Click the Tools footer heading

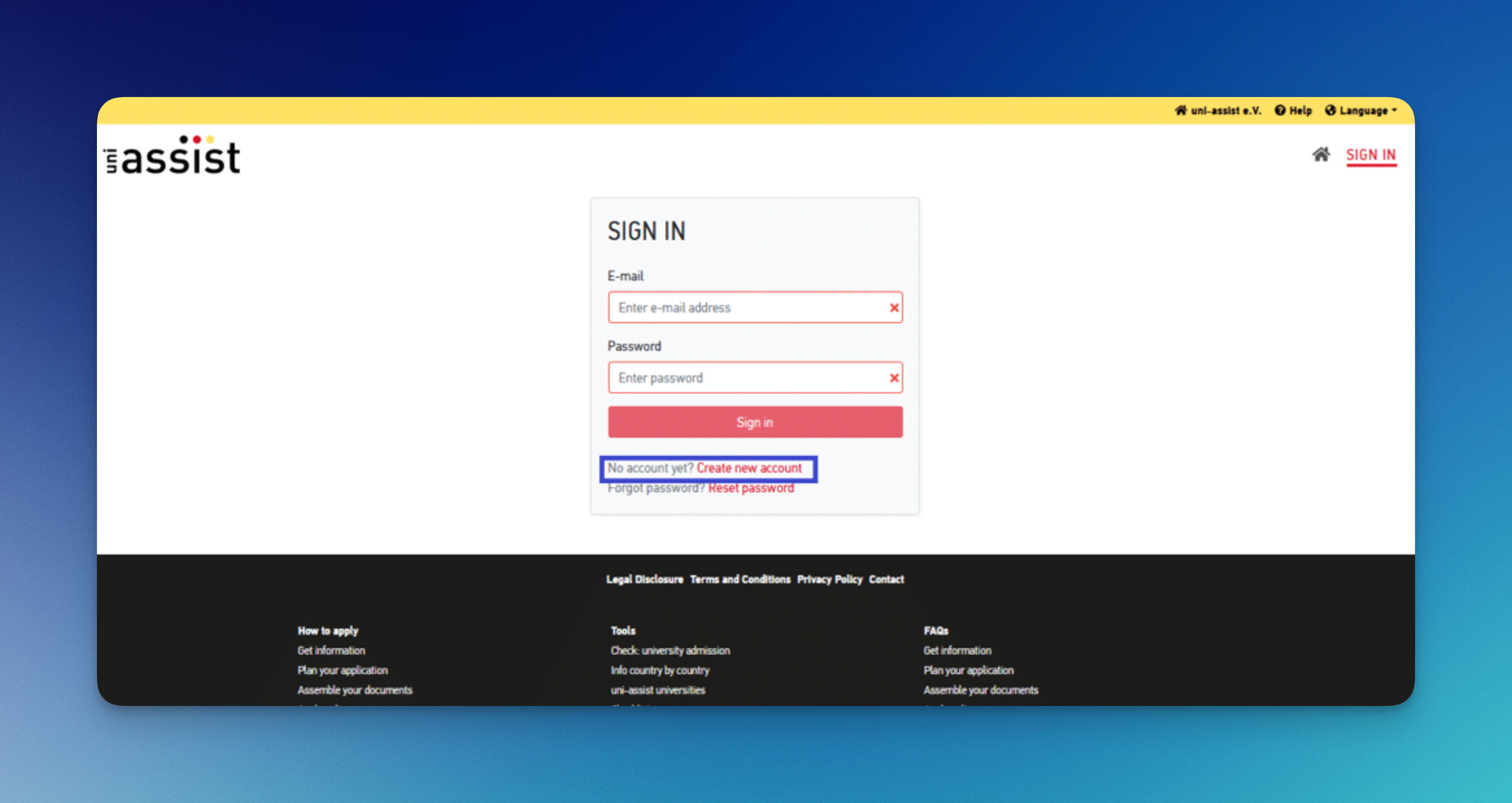pos(623,630)
